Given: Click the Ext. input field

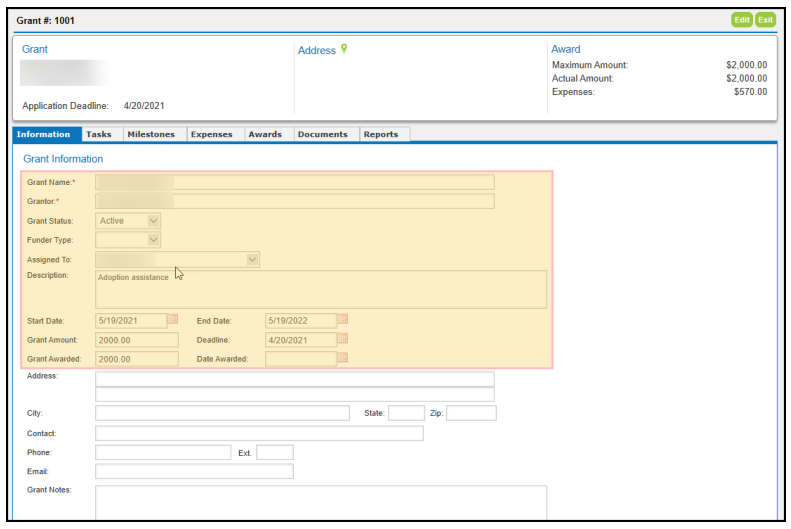Looking at the screenshot, I should click(275, 452).
